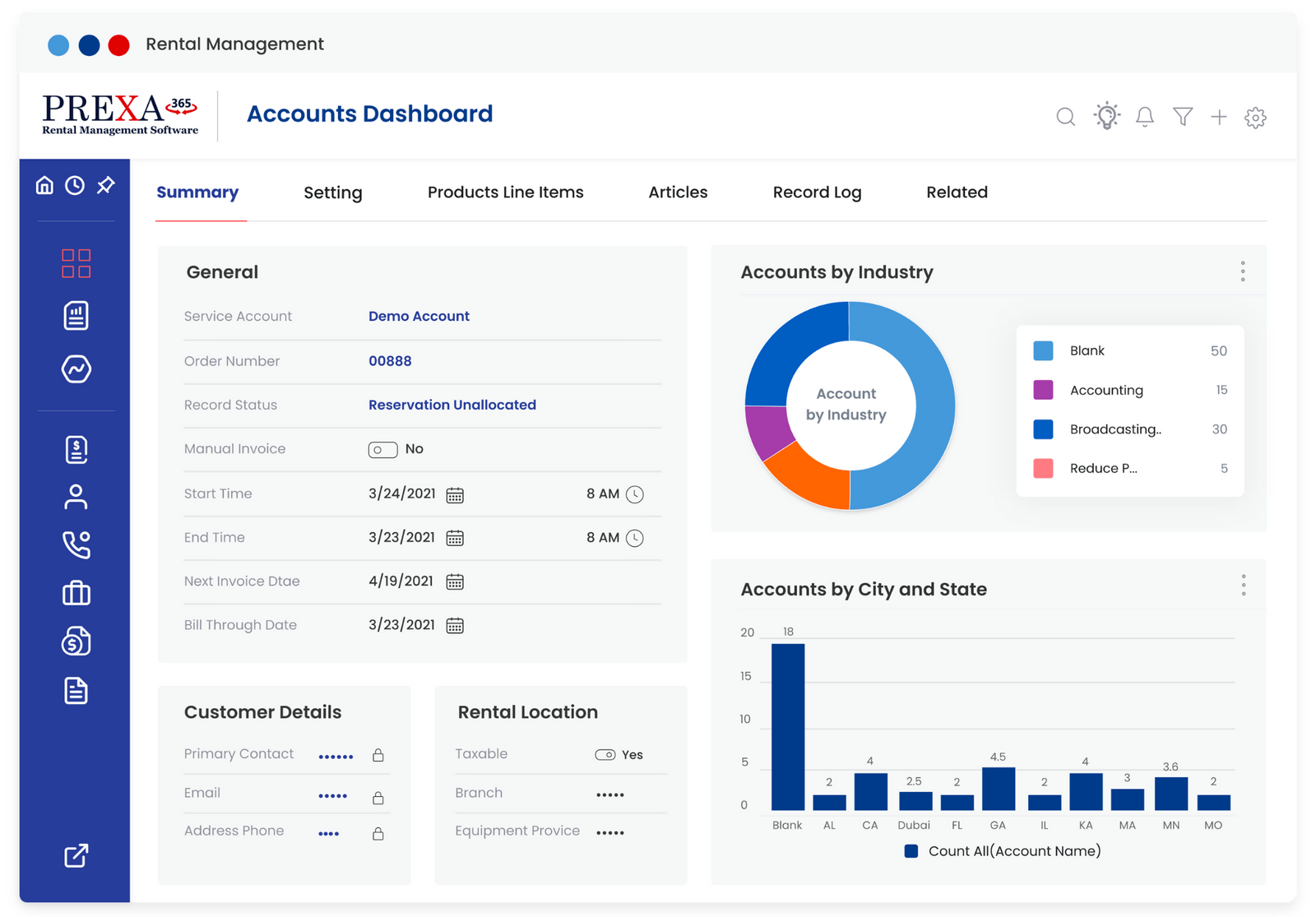The height and width of the screenshot is (917, 1316).
Task: Open the search icon in the header
Action: [1065, 117]
